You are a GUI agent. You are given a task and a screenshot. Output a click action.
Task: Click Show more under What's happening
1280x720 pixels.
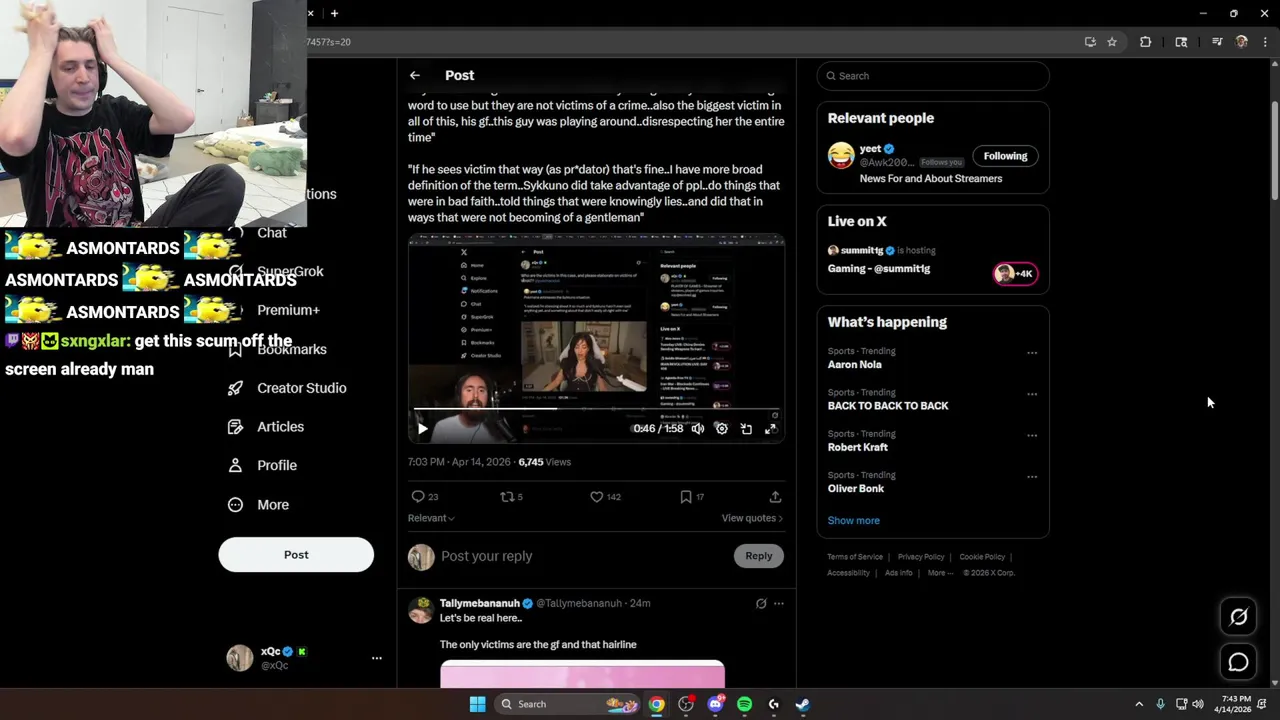853,520
